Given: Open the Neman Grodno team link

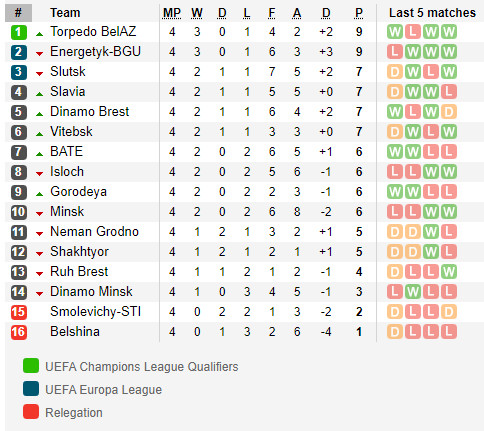Looking at the screenshot, I should 94,232.
